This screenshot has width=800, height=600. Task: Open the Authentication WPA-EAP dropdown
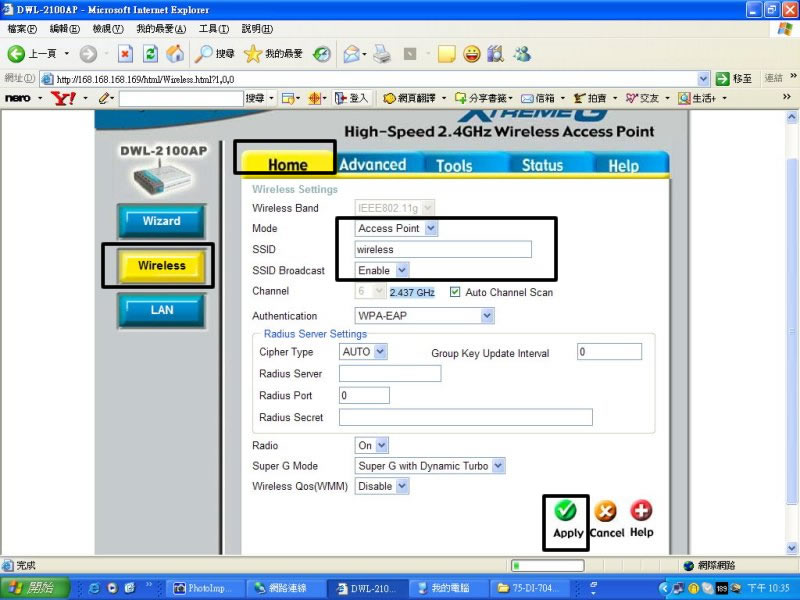point(487,316)
